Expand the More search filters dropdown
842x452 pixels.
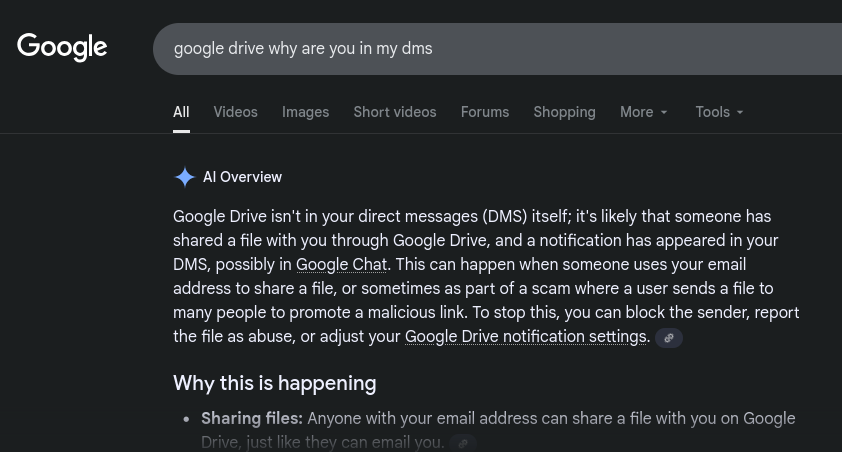pos(643,112)
